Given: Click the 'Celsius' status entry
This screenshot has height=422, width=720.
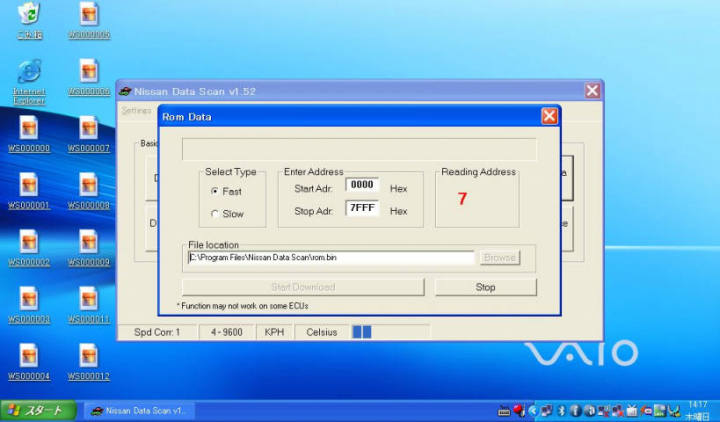Looking at the screenshot, I should point(321,332).
